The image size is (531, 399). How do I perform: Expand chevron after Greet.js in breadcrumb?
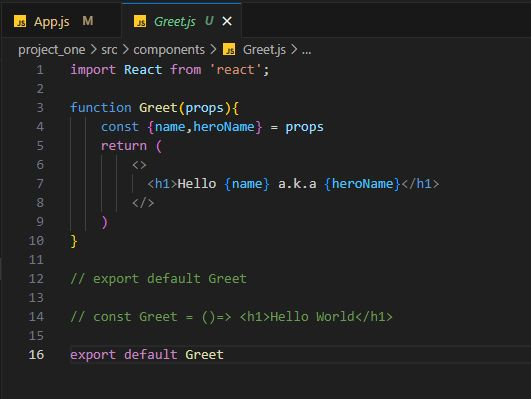click(x=294, y=50)
